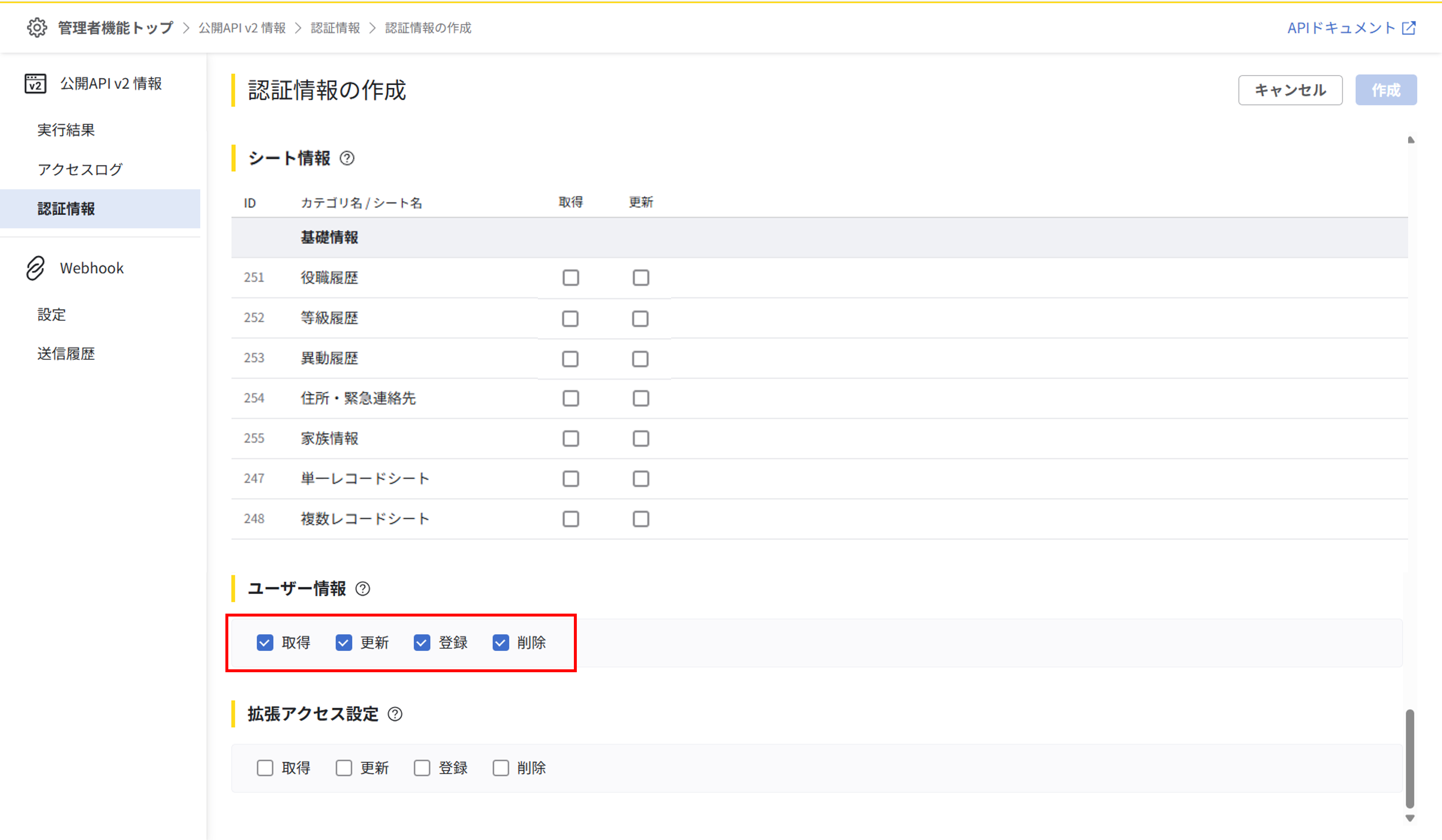Uncheck 登録 under ユーザー情報
This screenshot has height=840, width=1442.
pyautogui.click(x=422, y=643)
